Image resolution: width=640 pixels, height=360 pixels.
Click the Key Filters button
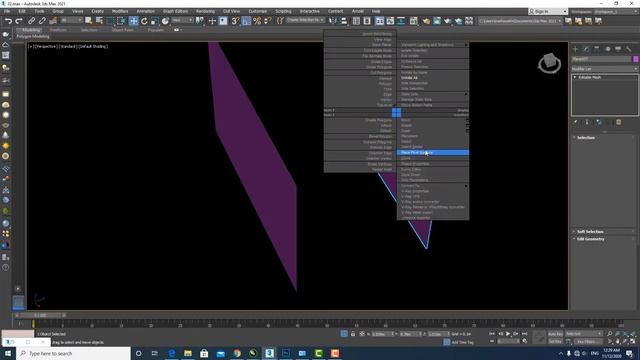click(x=588, y=341)
